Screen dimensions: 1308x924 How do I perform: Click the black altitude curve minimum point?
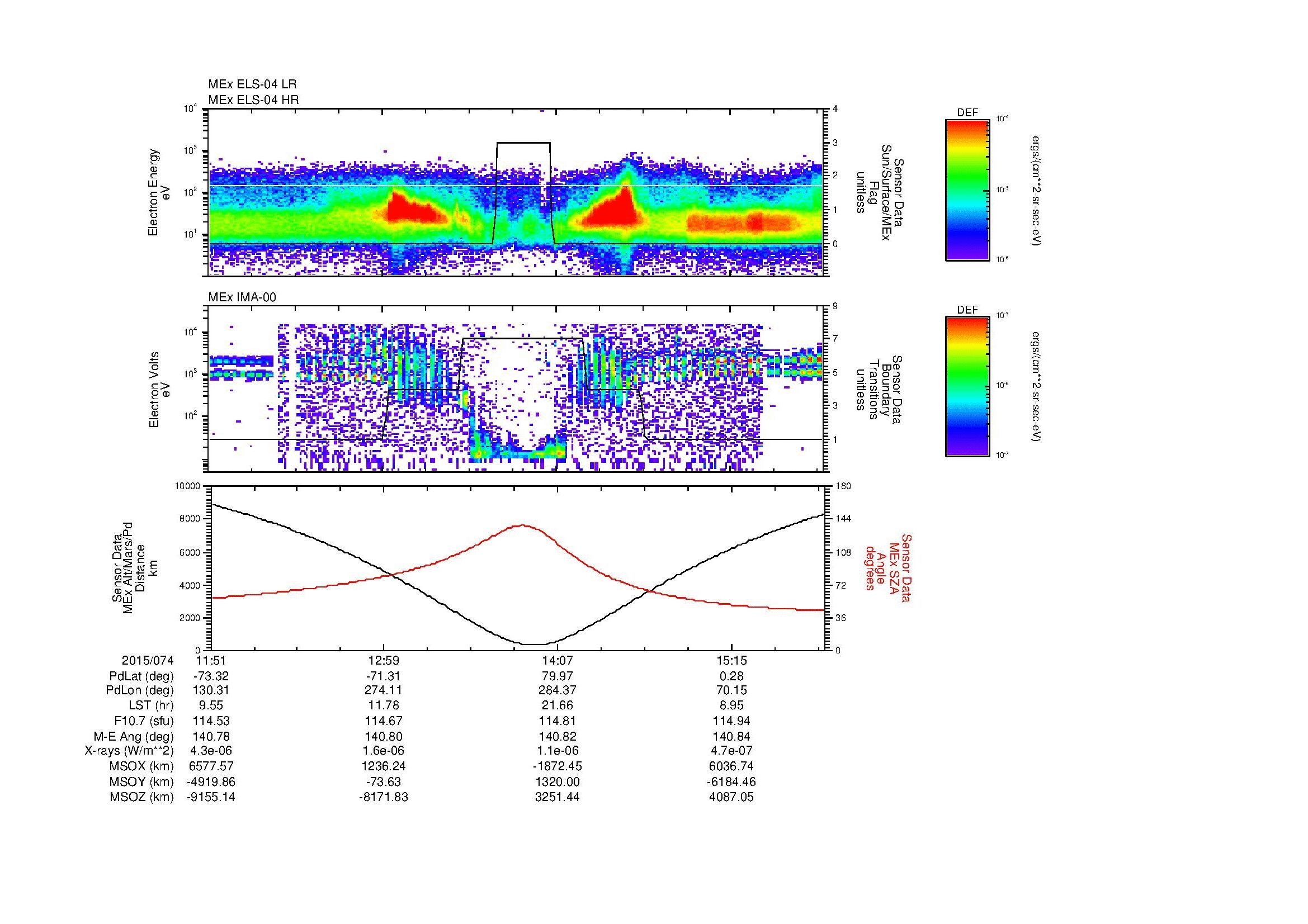(534, 644)
